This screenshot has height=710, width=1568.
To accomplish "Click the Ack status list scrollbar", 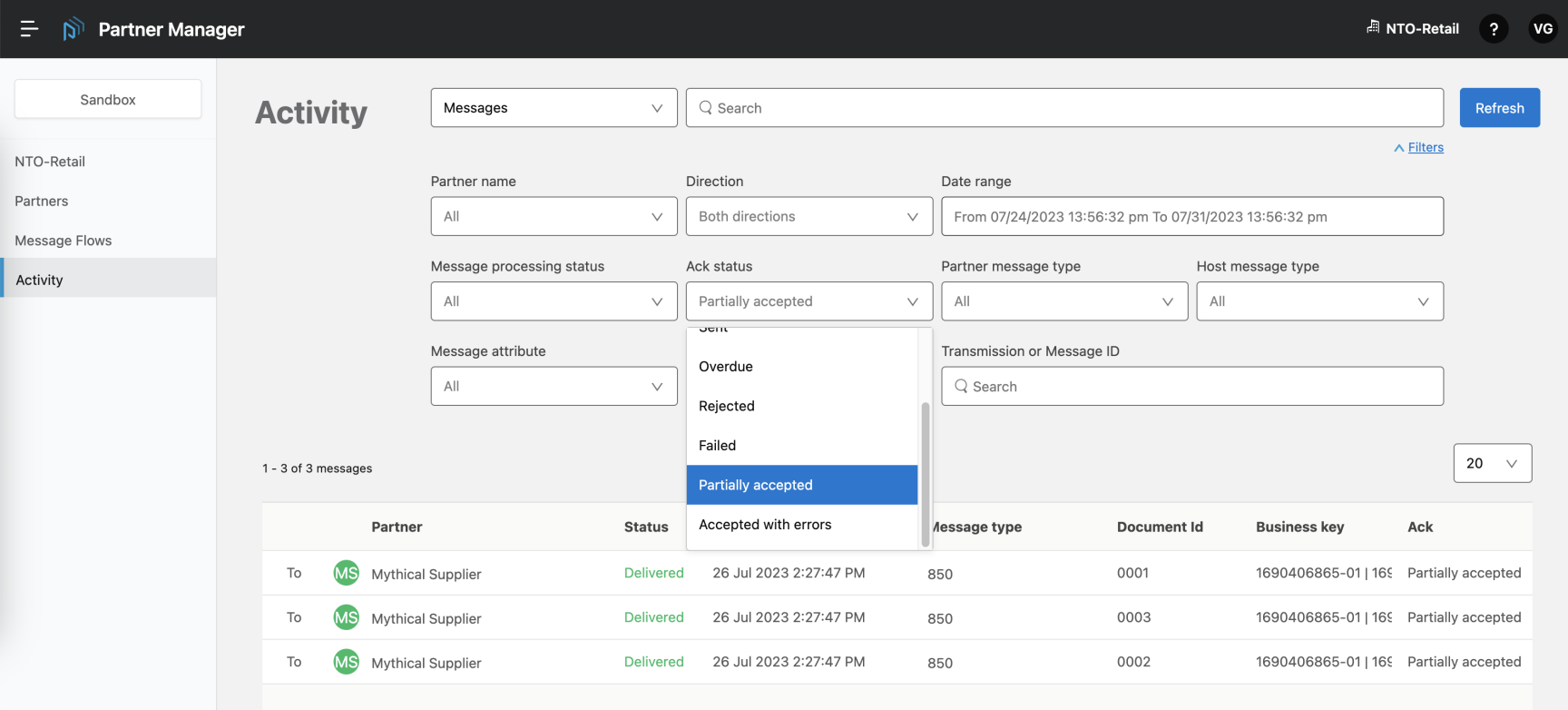I will coord(926,475).
